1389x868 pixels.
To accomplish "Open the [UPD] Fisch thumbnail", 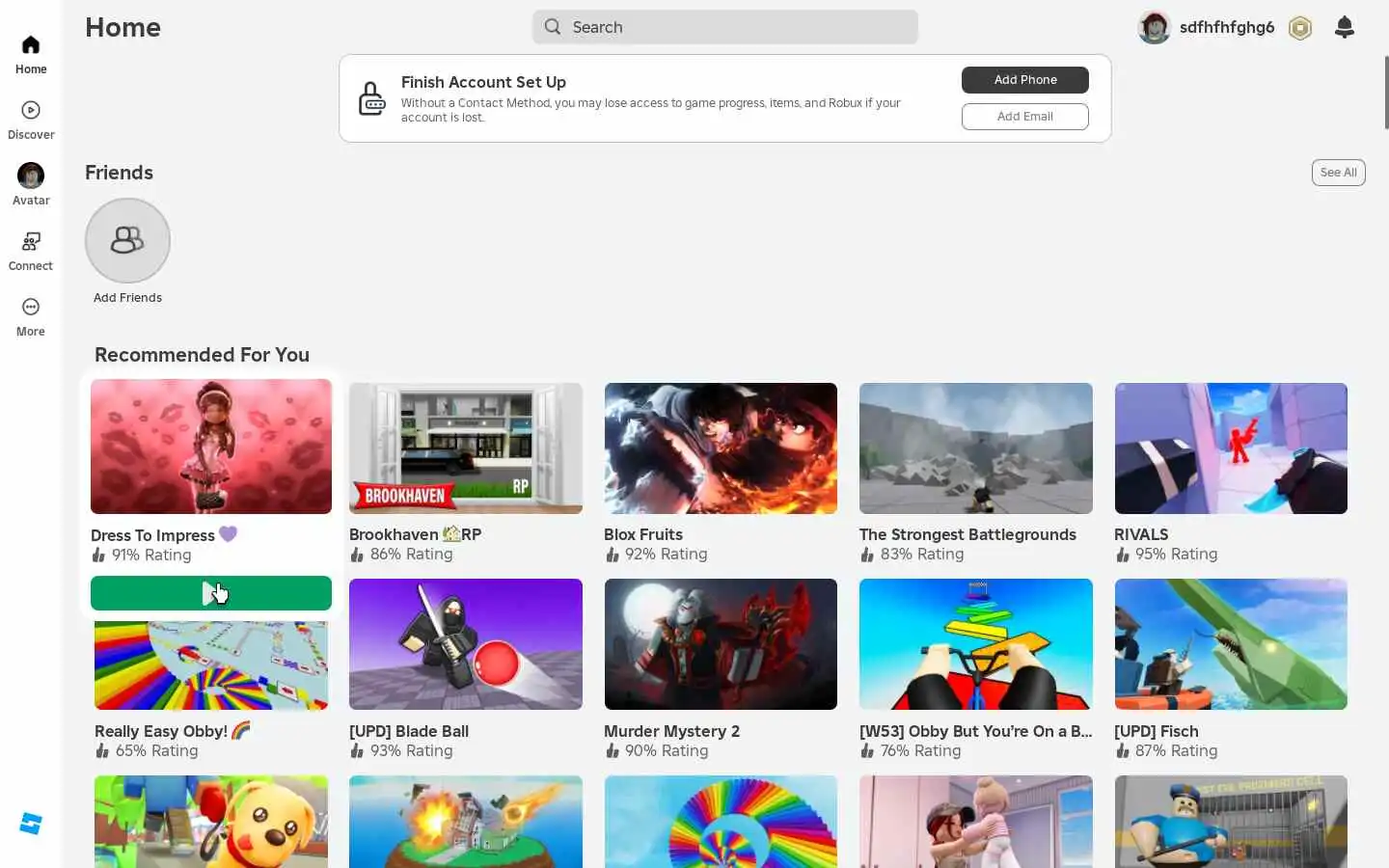I will 1231,644.
